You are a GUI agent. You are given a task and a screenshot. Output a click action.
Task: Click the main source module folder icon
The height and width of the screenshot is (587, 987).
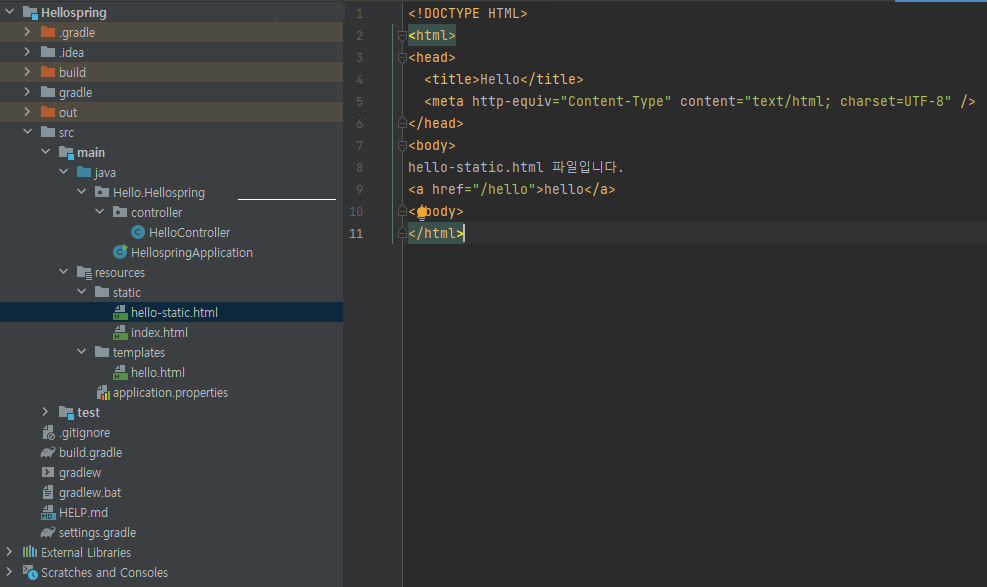pyautogui.click(x=66, y=152)
